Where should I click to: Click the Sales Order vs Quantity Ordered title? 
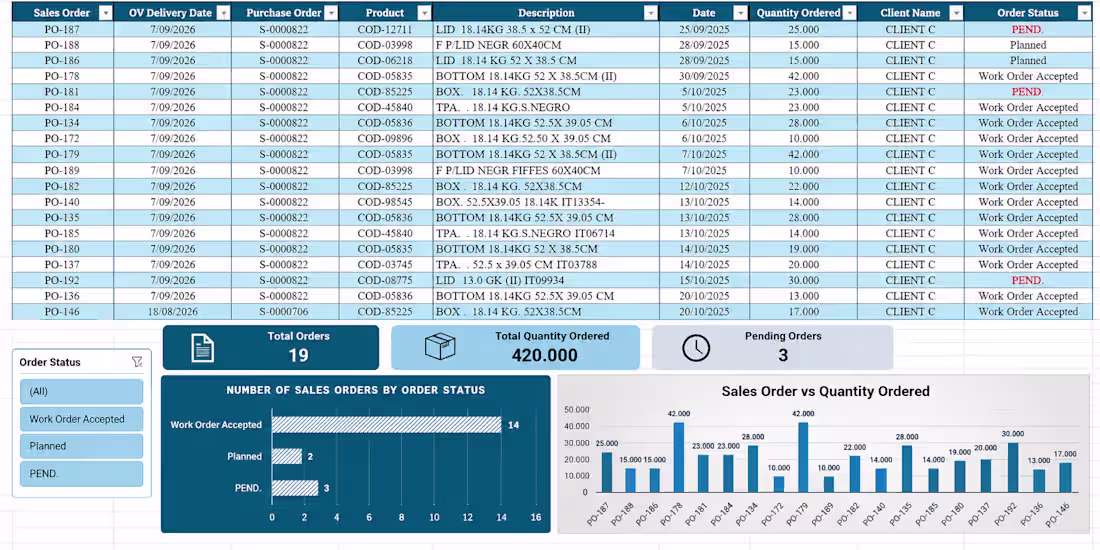coord(826,391)
